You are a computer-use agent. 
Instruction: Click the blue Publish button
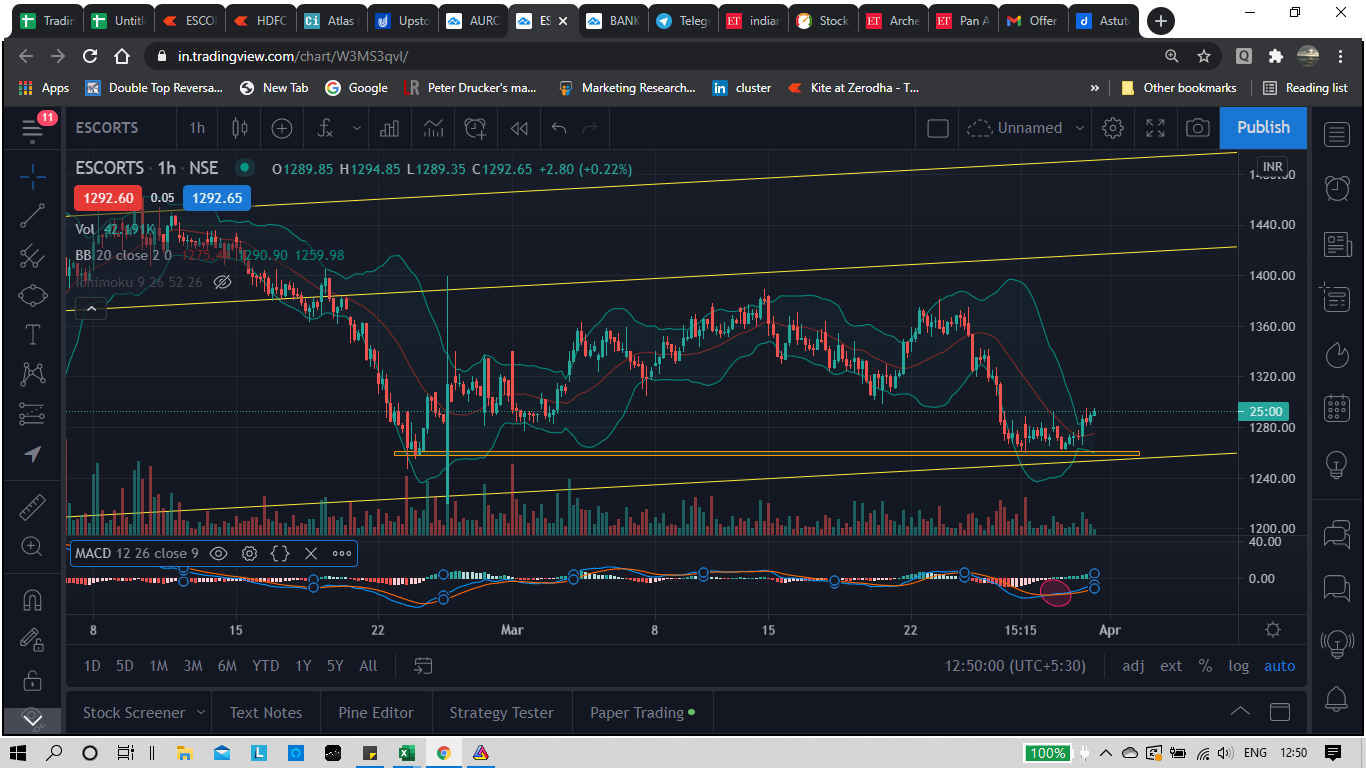[x=1263, y=128]
